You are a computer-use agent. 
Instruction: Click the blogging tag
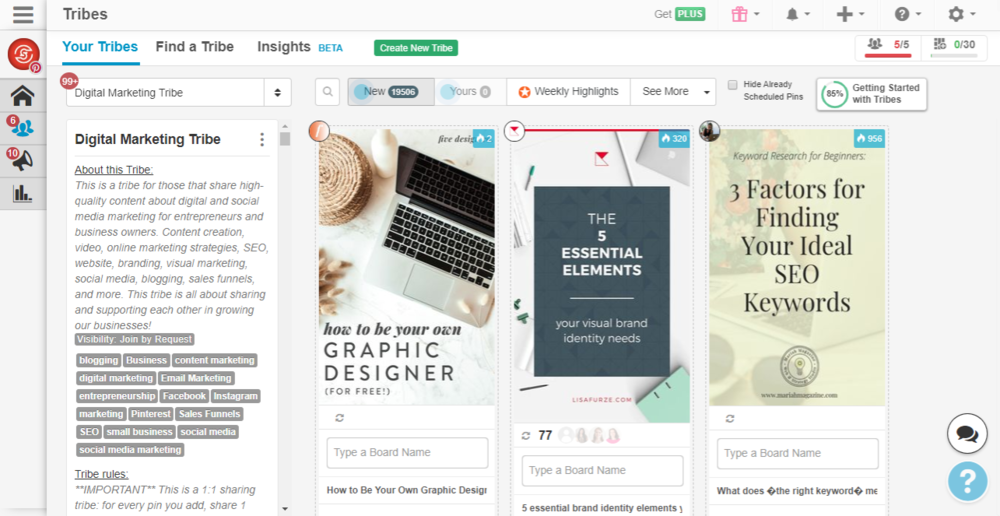(98, 360)
